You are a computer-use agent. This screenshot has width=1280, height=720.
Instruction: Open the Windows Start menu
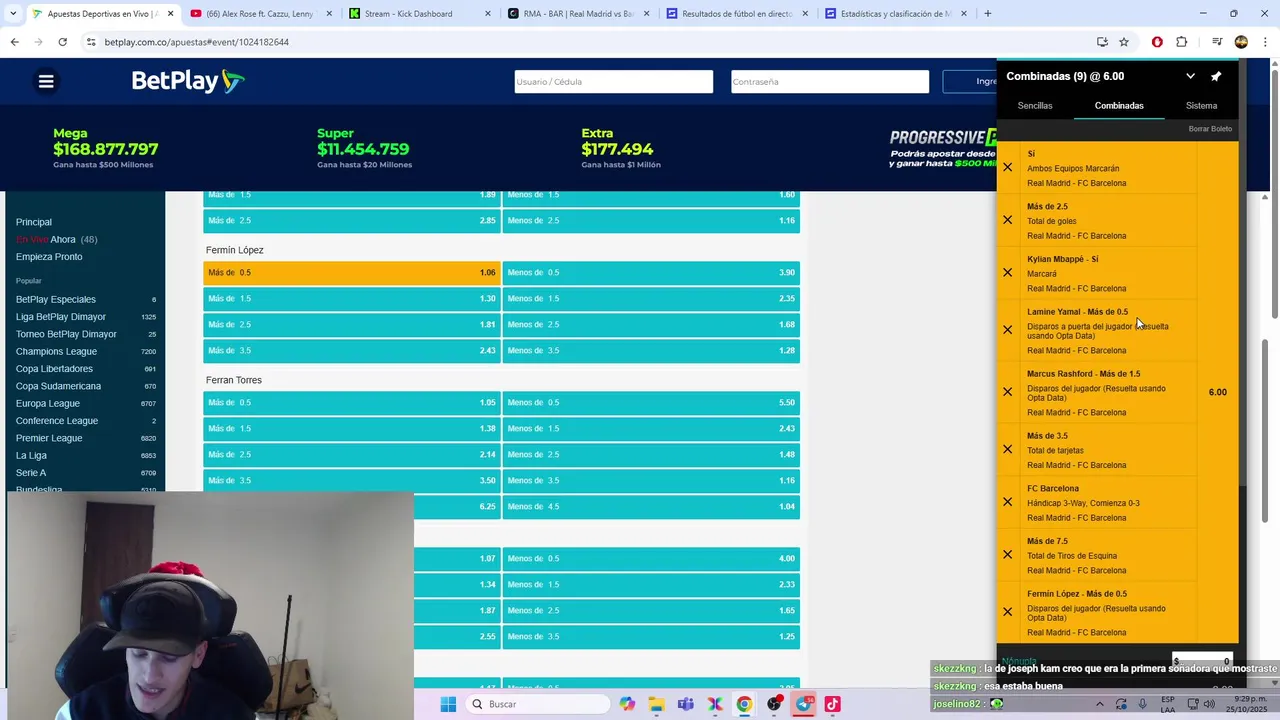pyautogui.click(x=447, y=704)
